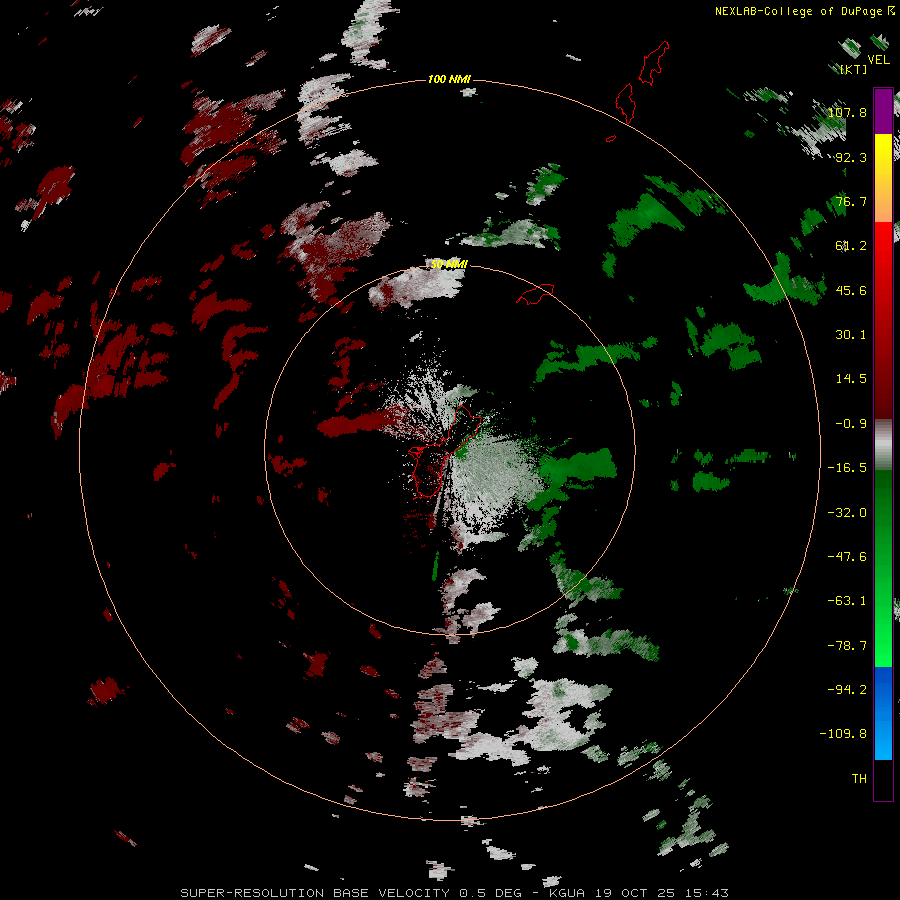Click the -16.5 velocity scale value
Screen dimensions: 900x900
point(847,467)
